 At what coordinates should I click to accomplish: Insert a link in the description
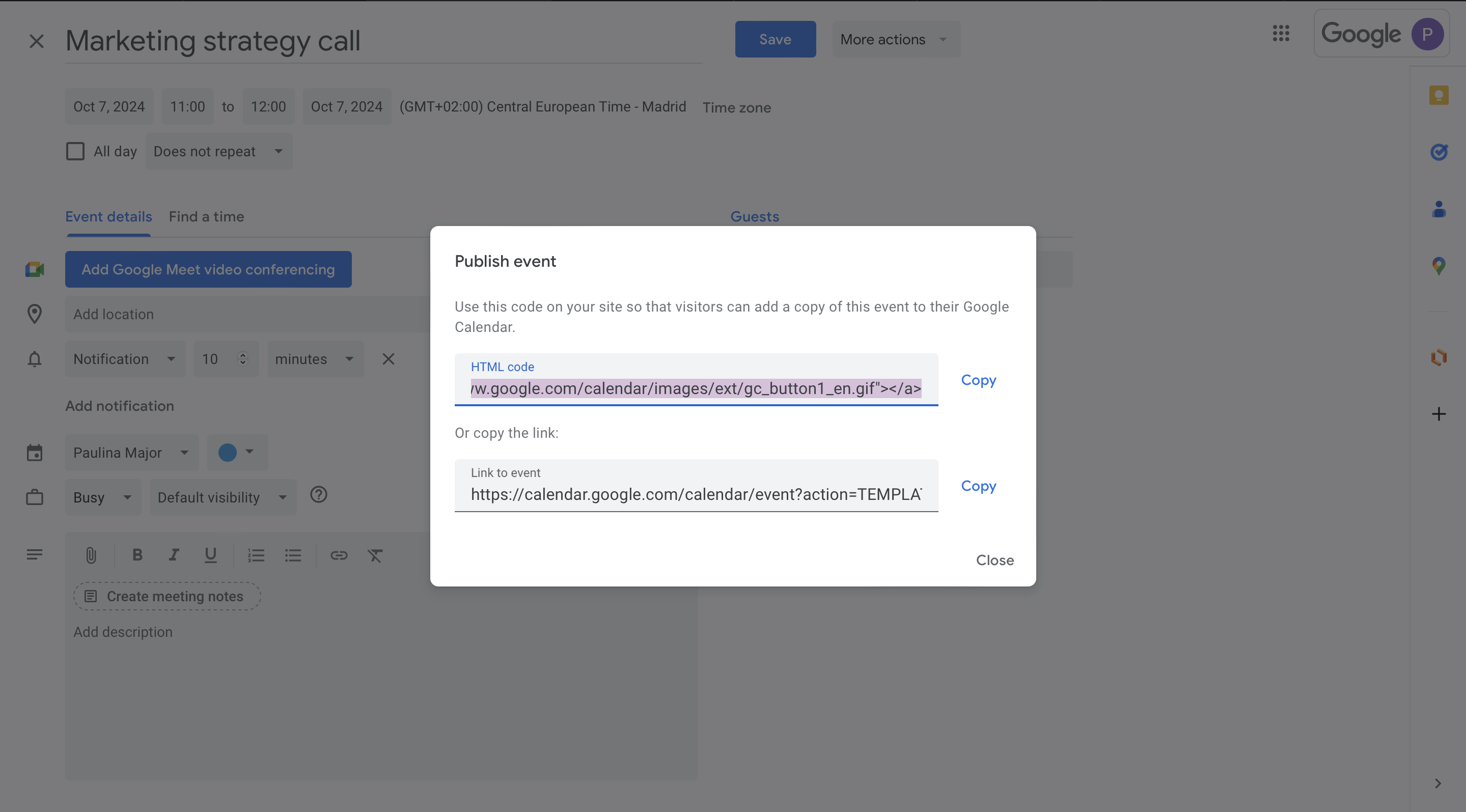(339, 555)
